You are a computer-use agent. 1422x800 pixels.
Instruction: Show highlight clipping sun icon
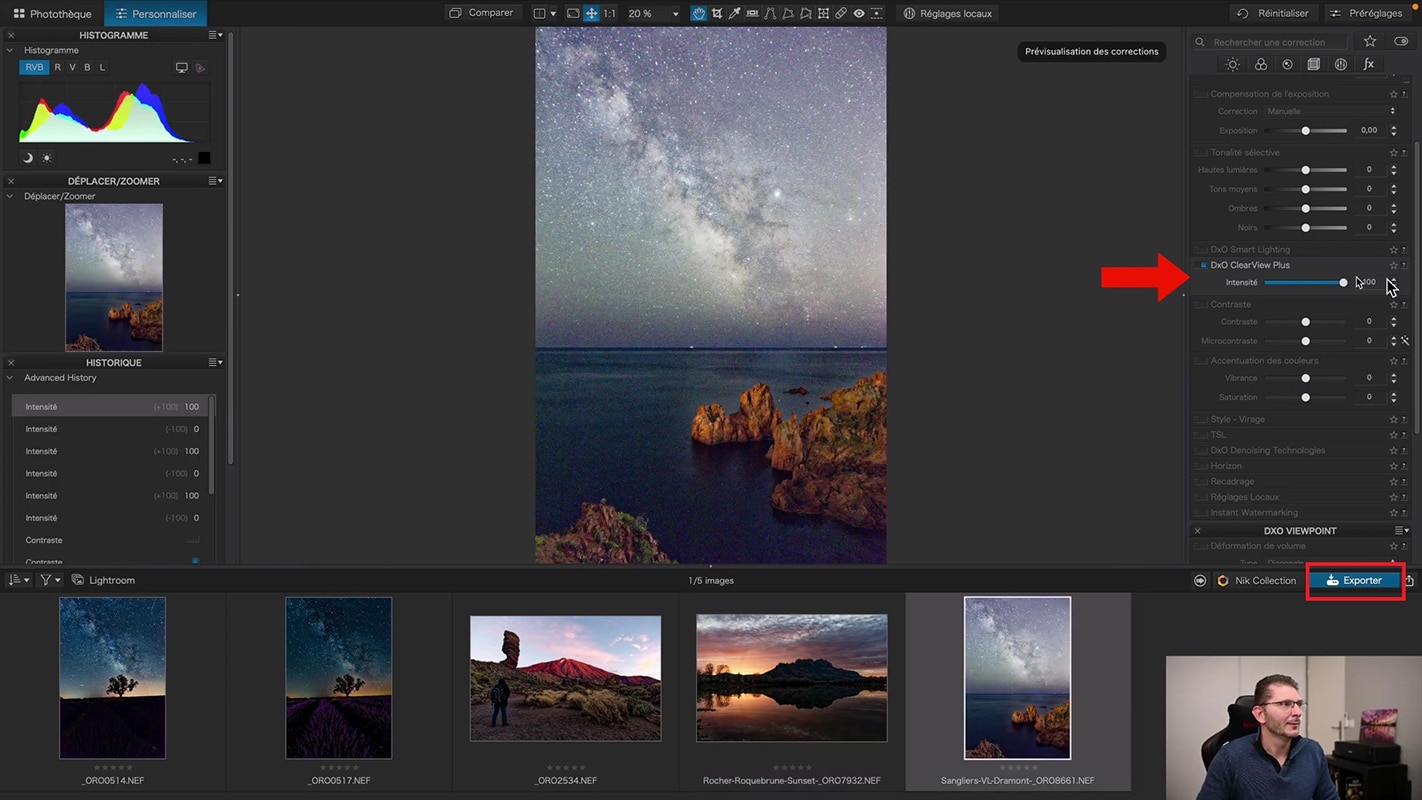pyautogui.click(x=46, y=158)
